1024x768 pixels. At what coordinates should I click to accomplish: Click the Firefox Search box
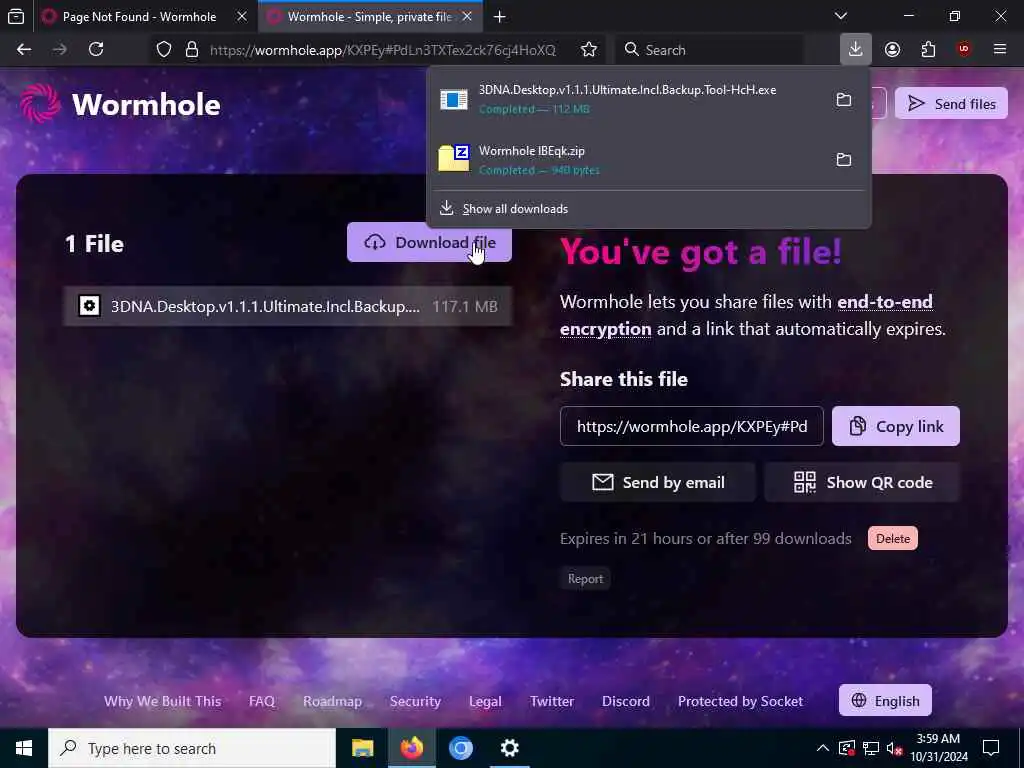click(709, 50)
